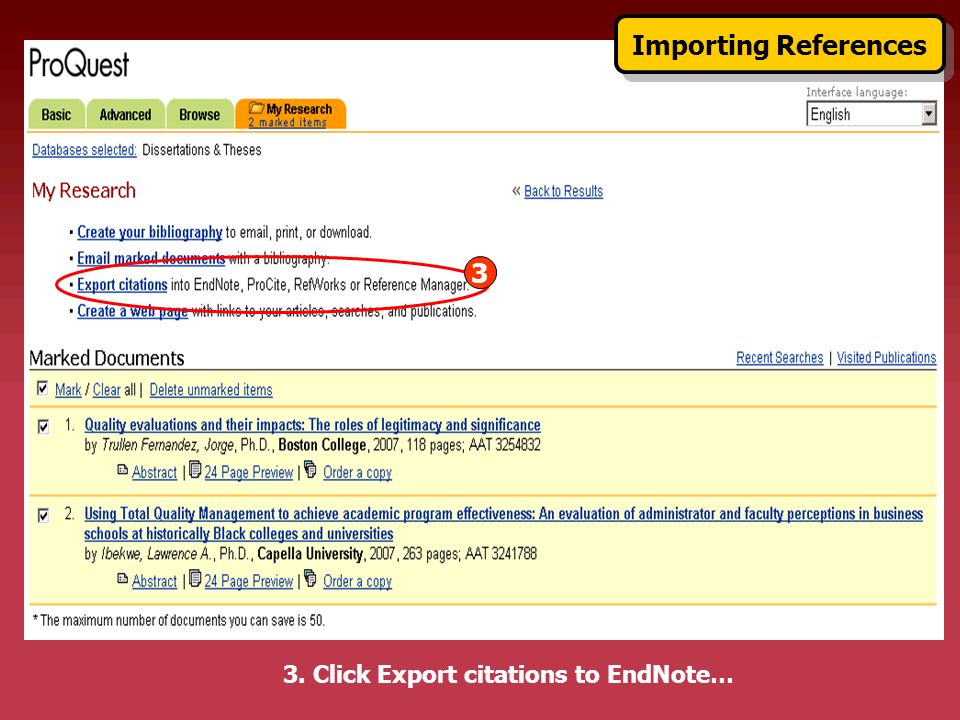
Task: Click Export citations link
Action: 122,285
